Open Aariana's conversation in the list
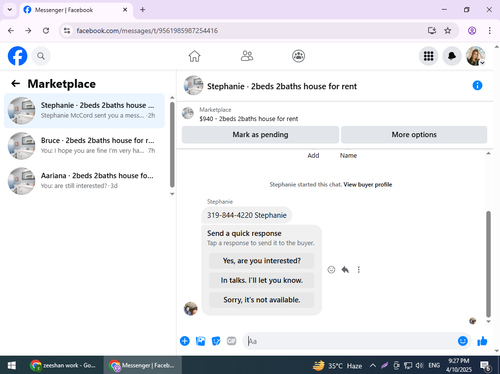Viewport: 500px width, 374px height. tap(84, 181)
